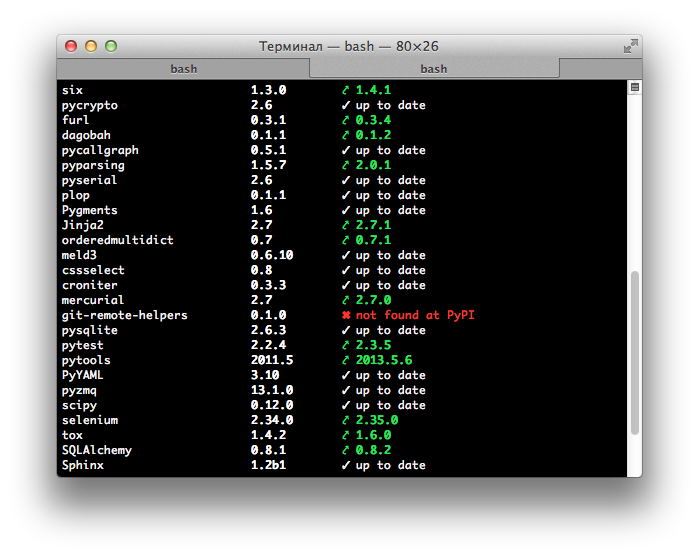The height and width of the screenshot is (556, 699).
Task: Click the green new version '1.4.1' for six
Action: click(373, 90)
